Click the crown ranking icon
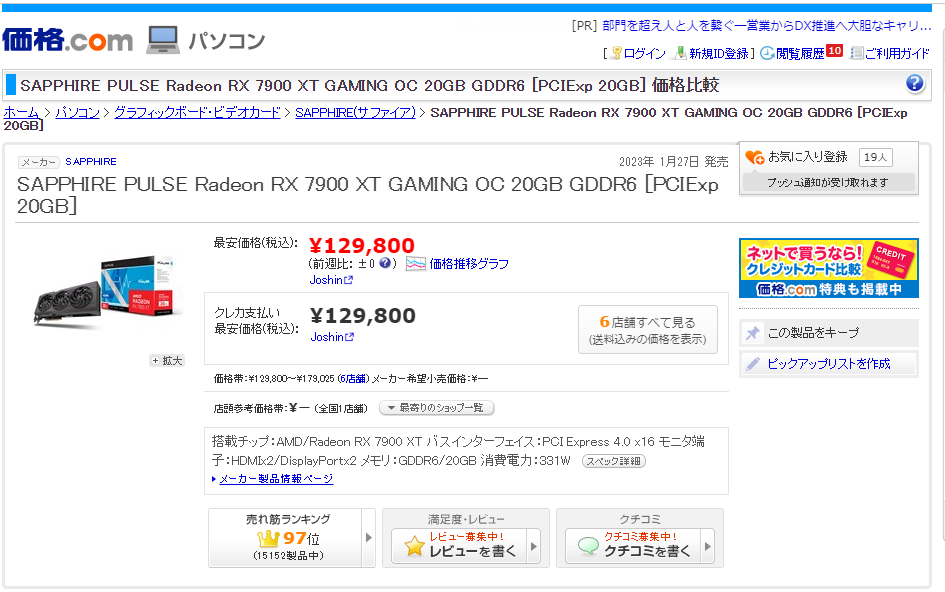 [268, 538]
